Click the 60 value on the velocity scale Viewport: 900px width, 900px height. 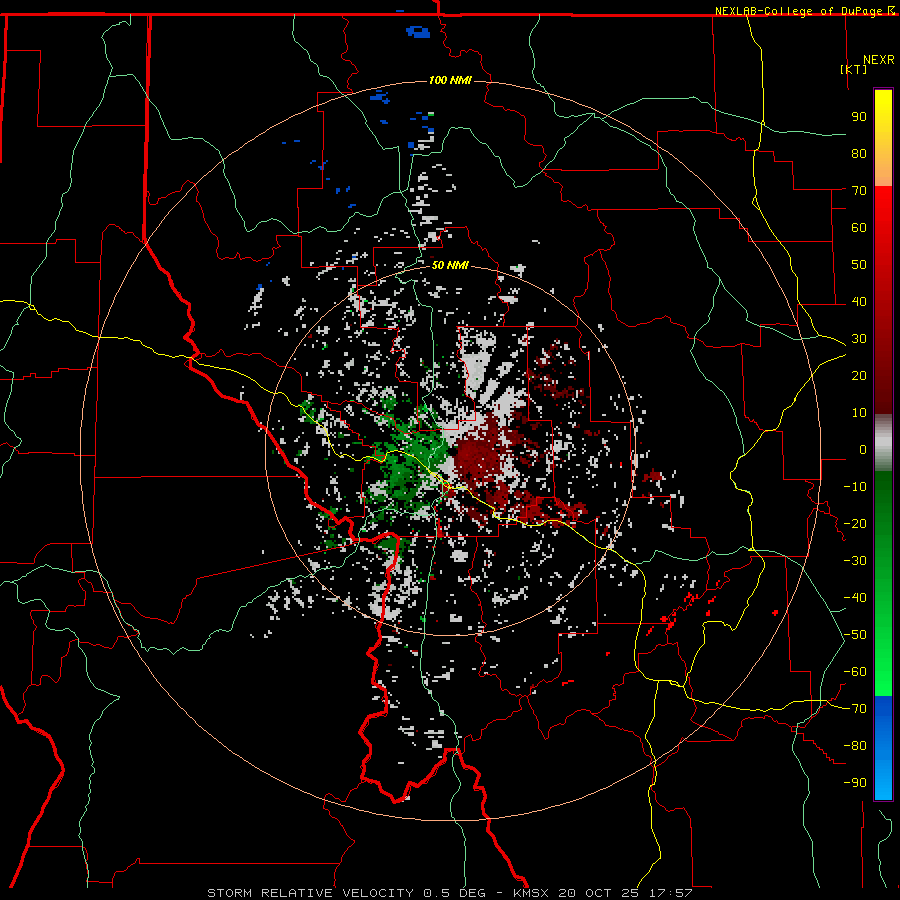[859, 228]
